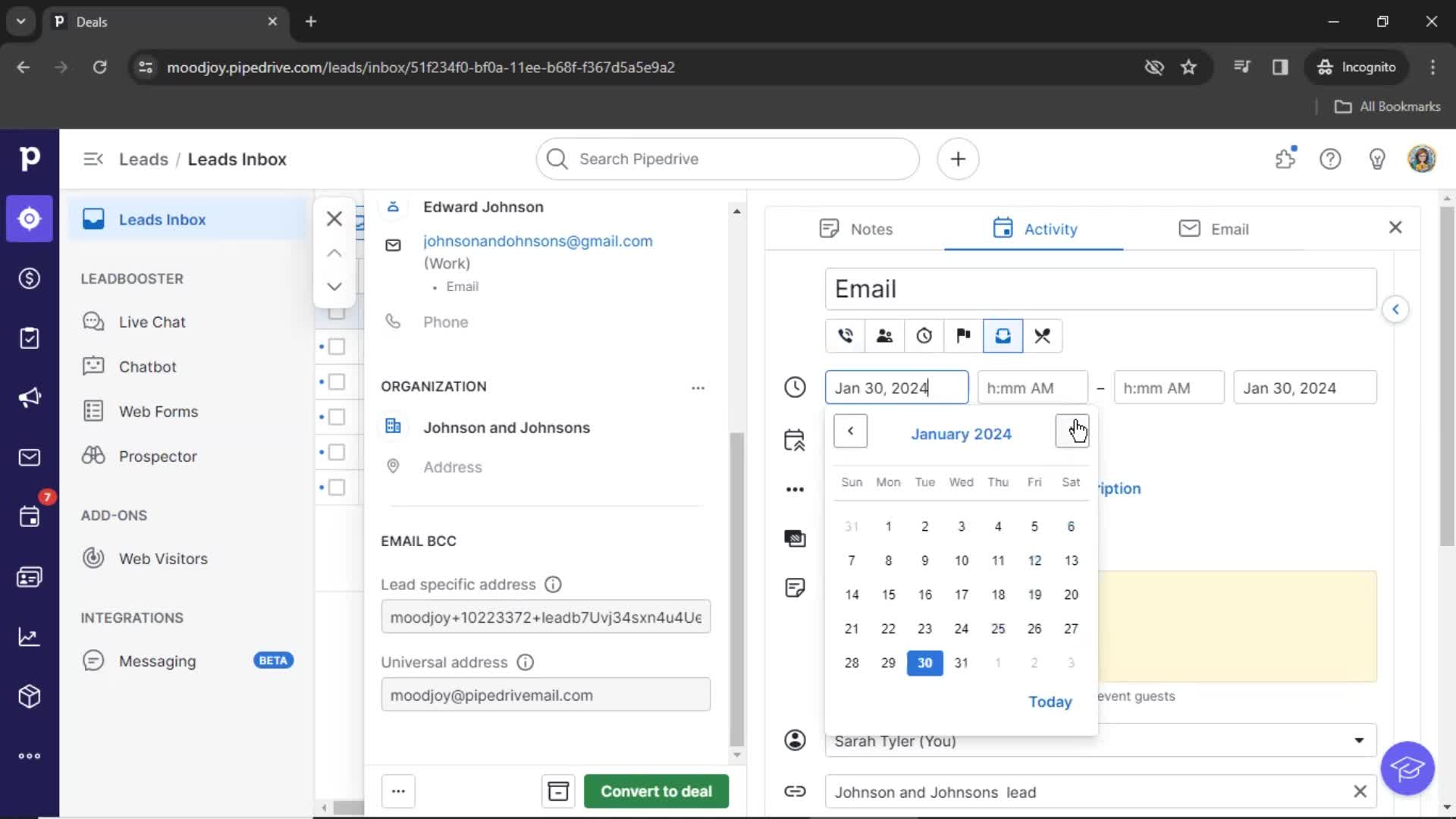Click Today link in calendar
The width and height of the screenshot is (1456, 819).
[x=1050, y=701]
